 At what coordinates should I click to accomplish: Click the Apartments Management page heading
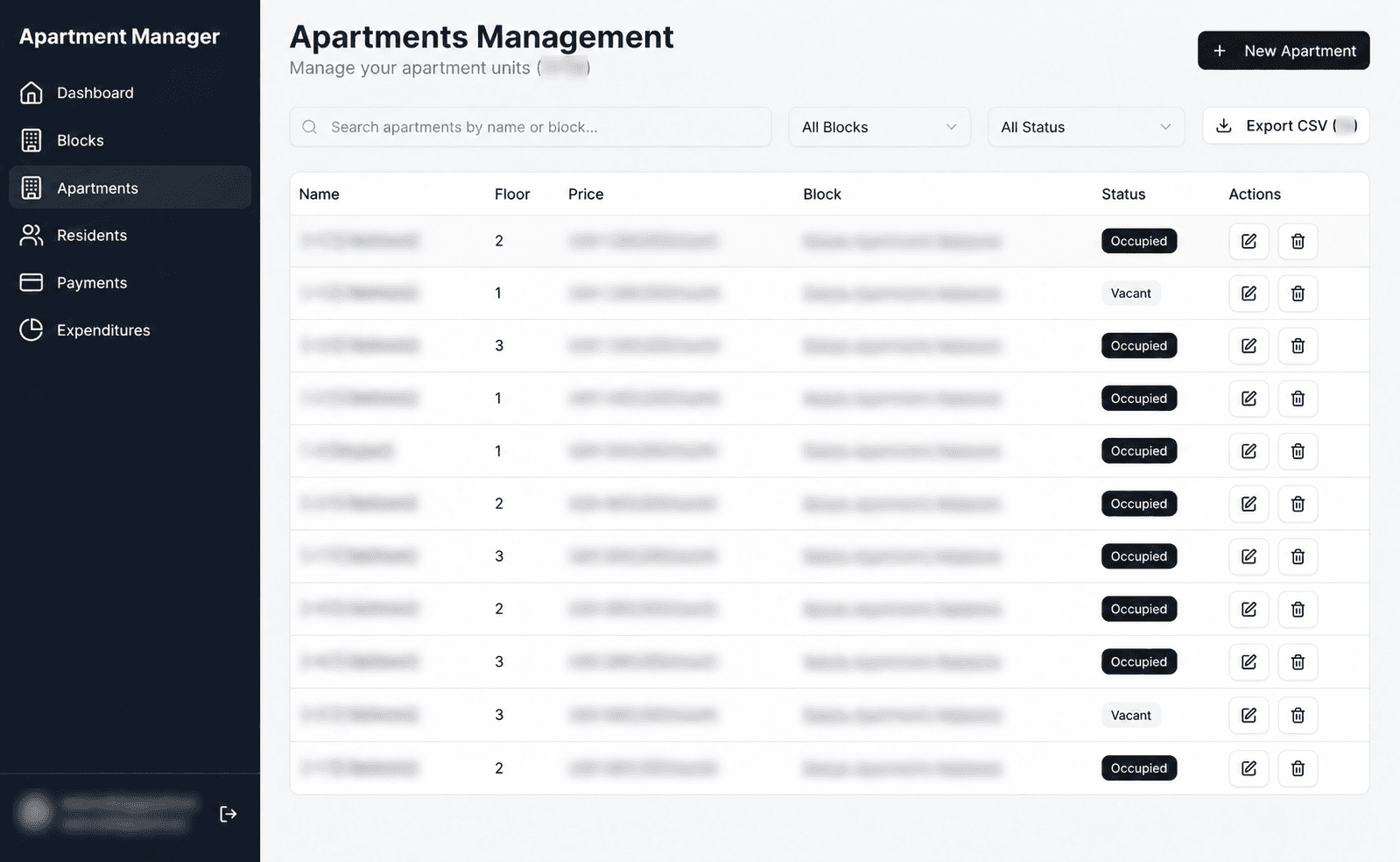tap(482, 37)
